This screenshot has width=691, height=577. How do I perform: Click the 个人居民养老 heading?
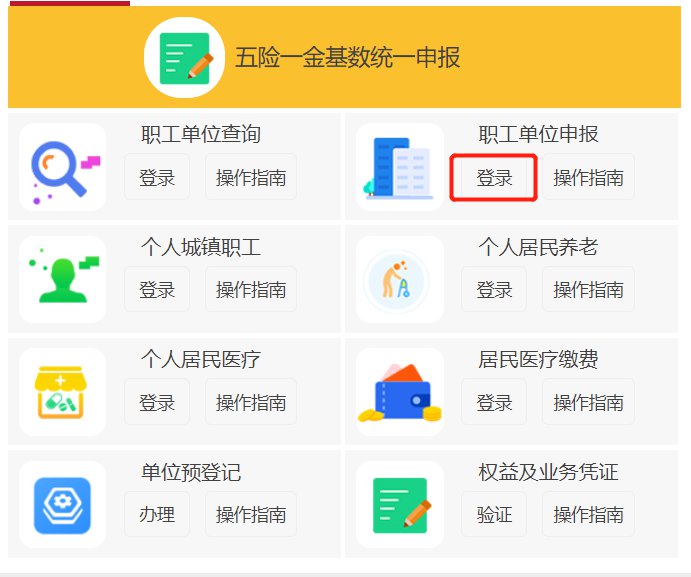point(538,247)
